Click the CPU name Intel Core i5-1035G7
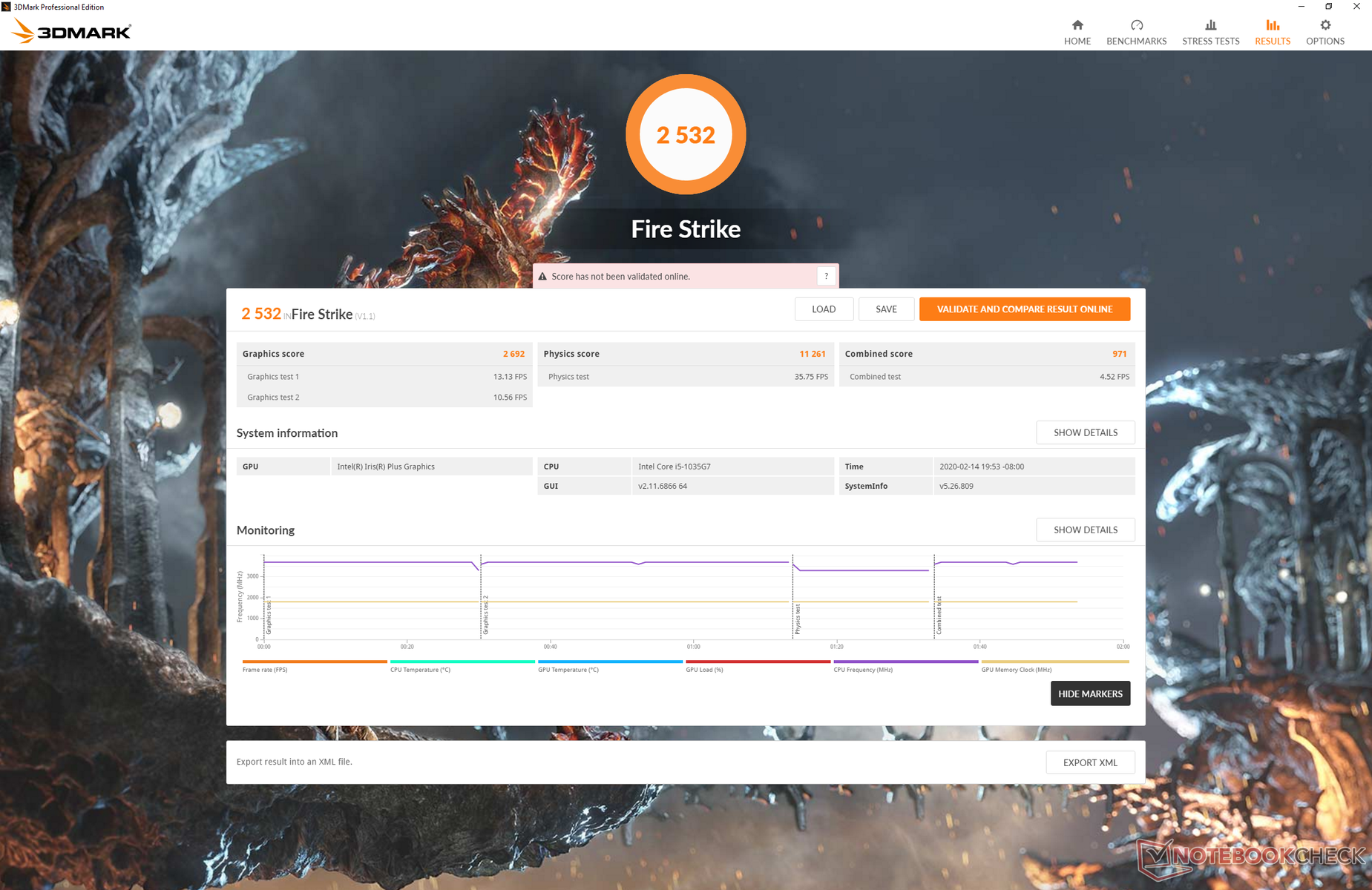This screenshot has width=1372, height=890. coord(674,467)
